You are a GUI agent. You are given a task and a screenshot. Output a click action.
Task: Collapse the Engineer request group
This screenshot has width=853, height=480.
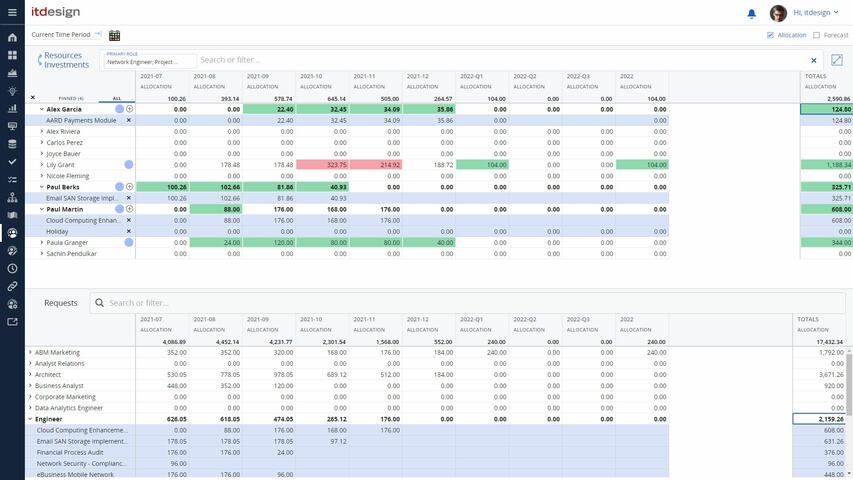[x=30, y=419]
